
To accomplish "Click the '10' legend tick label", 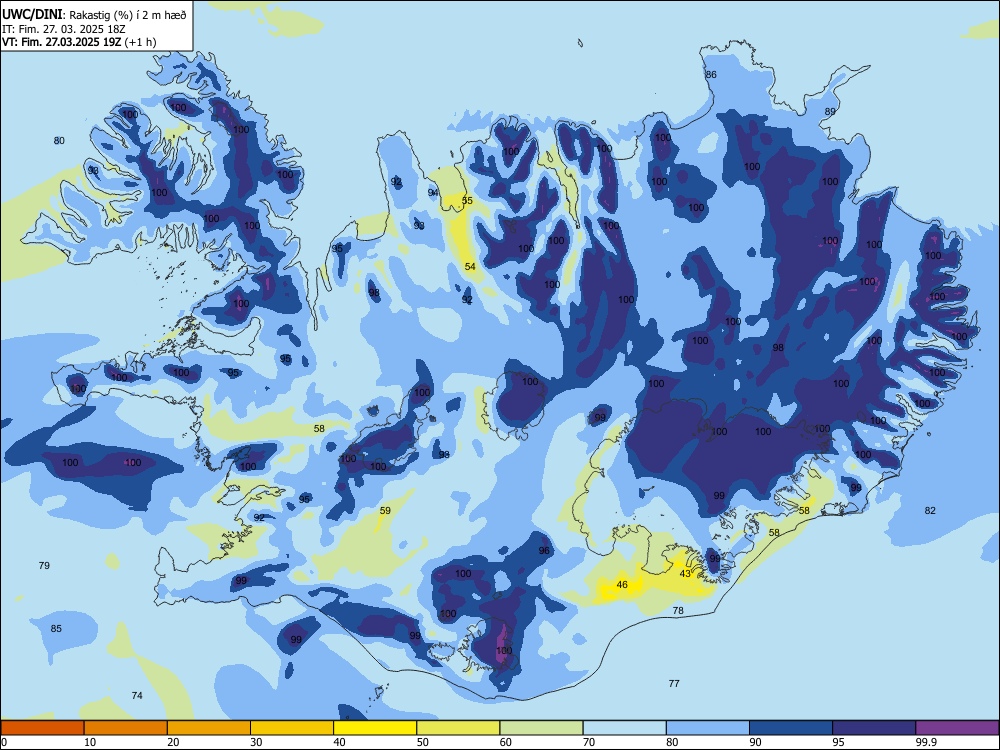I will click(x=90, y=742).
